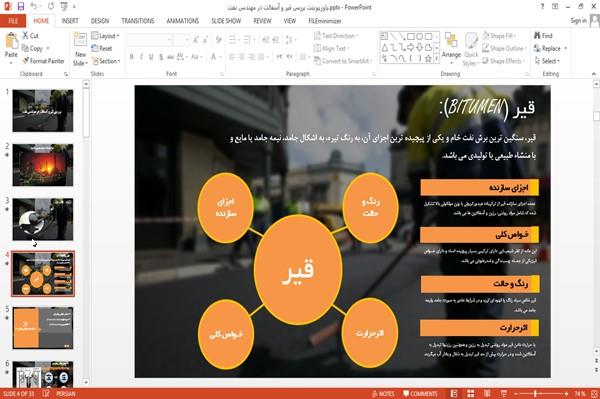Decrease font size with the smaller A
Viewport: 600px width, 399px height.
tap(205, 40)
